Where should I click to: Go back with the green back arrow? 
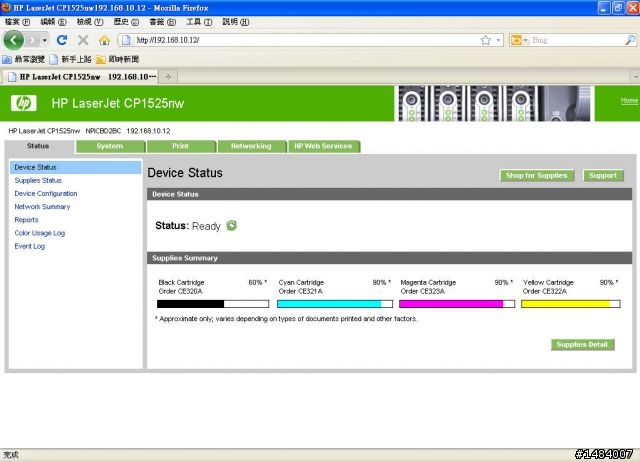pyautogui.click(x=13, y=40)
